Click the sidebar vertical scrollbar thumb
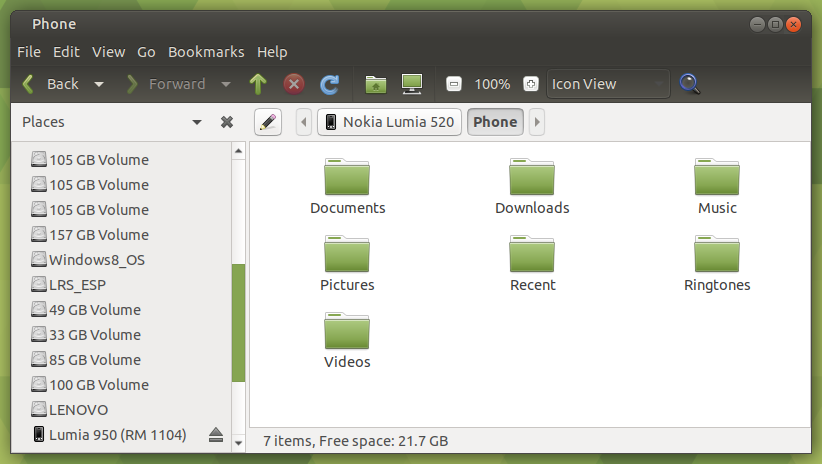Image resolution: width=822 pixels, height=464 pixels. [238, 322]
